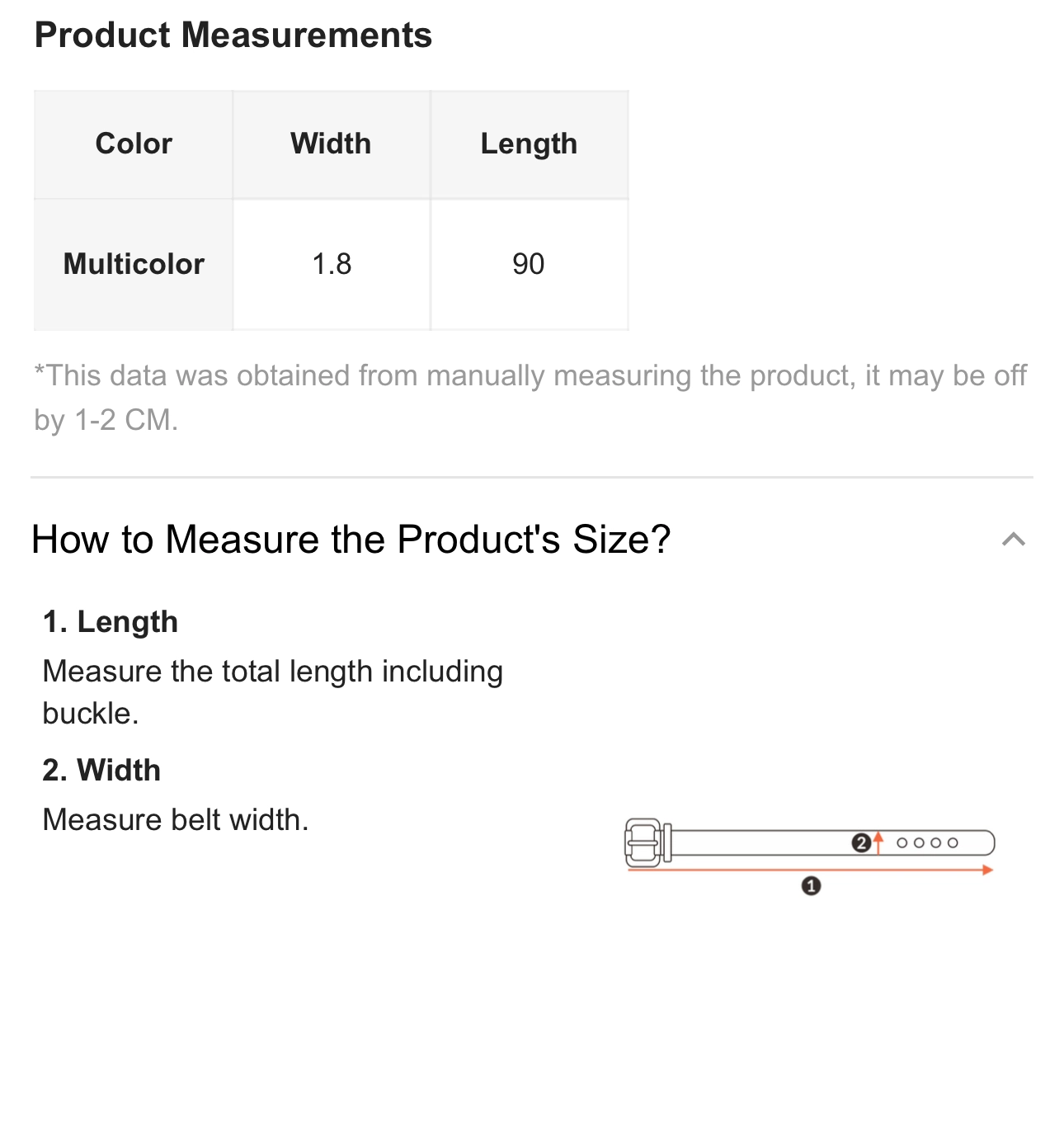Viewport: 1064px width, 1132px height.
Task: Click the number 2 width marker
Action: (x=861, y=843)
